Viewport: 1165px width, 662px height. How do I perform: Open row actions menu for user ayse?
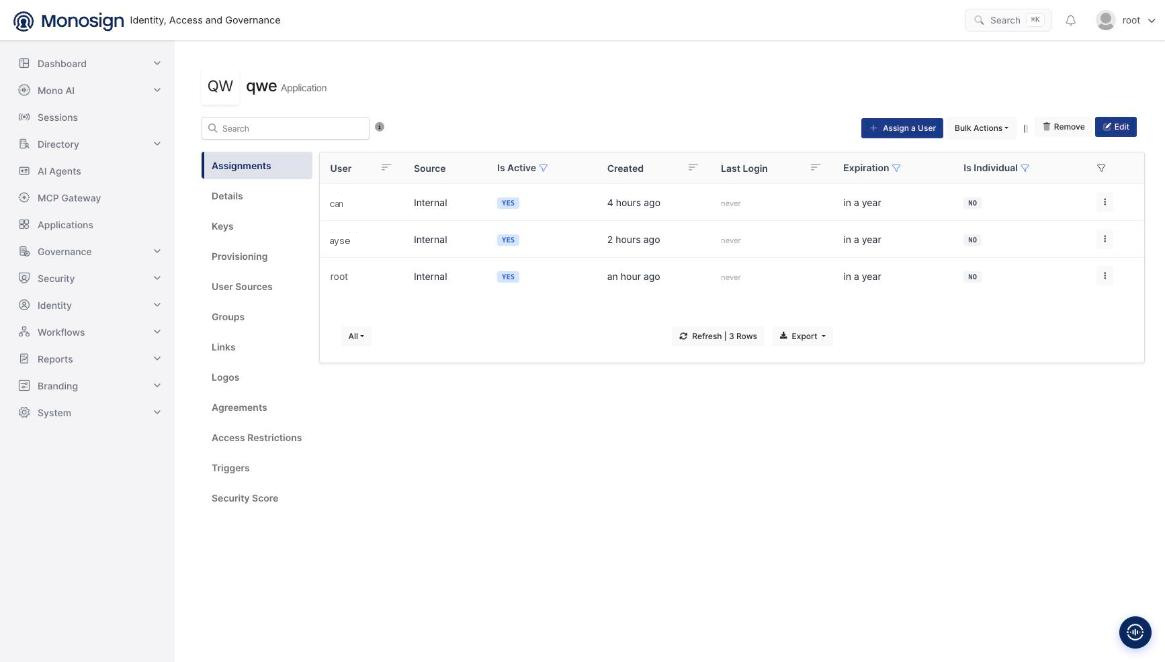[x=1105, y=239]
